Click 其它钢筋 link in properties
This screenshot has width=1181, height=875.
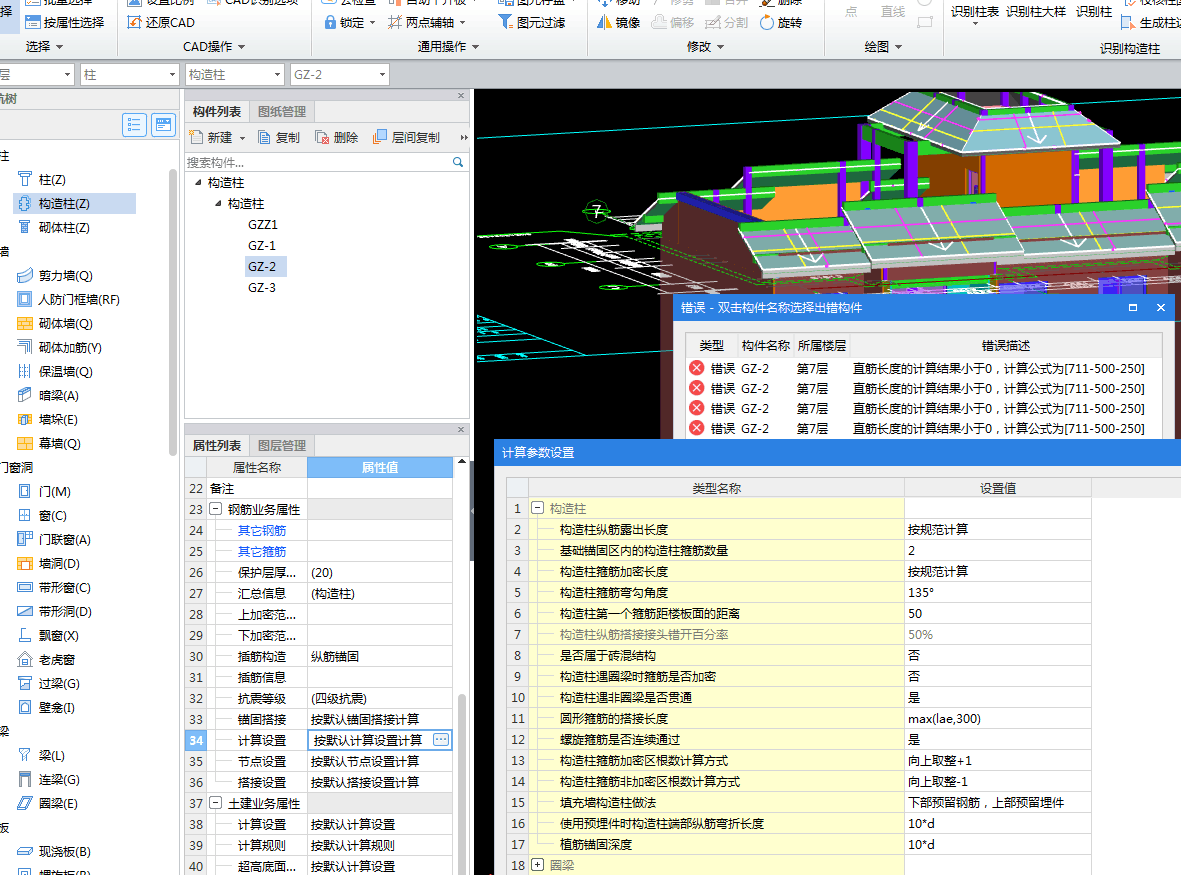click(262, 531)
